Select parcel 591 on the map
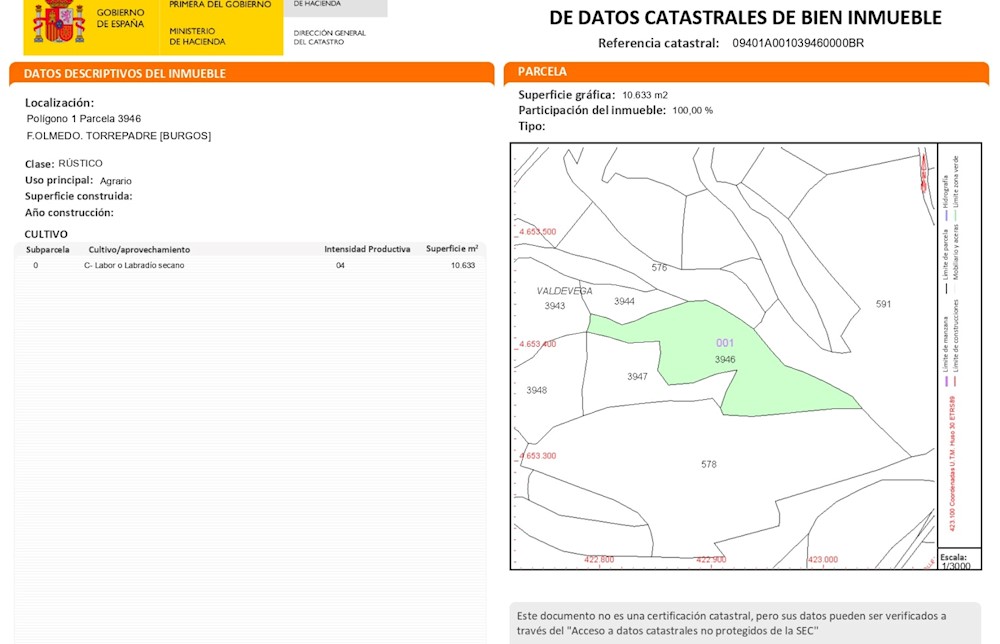This screenshot has width=1000, height=644. coord(883,304)
